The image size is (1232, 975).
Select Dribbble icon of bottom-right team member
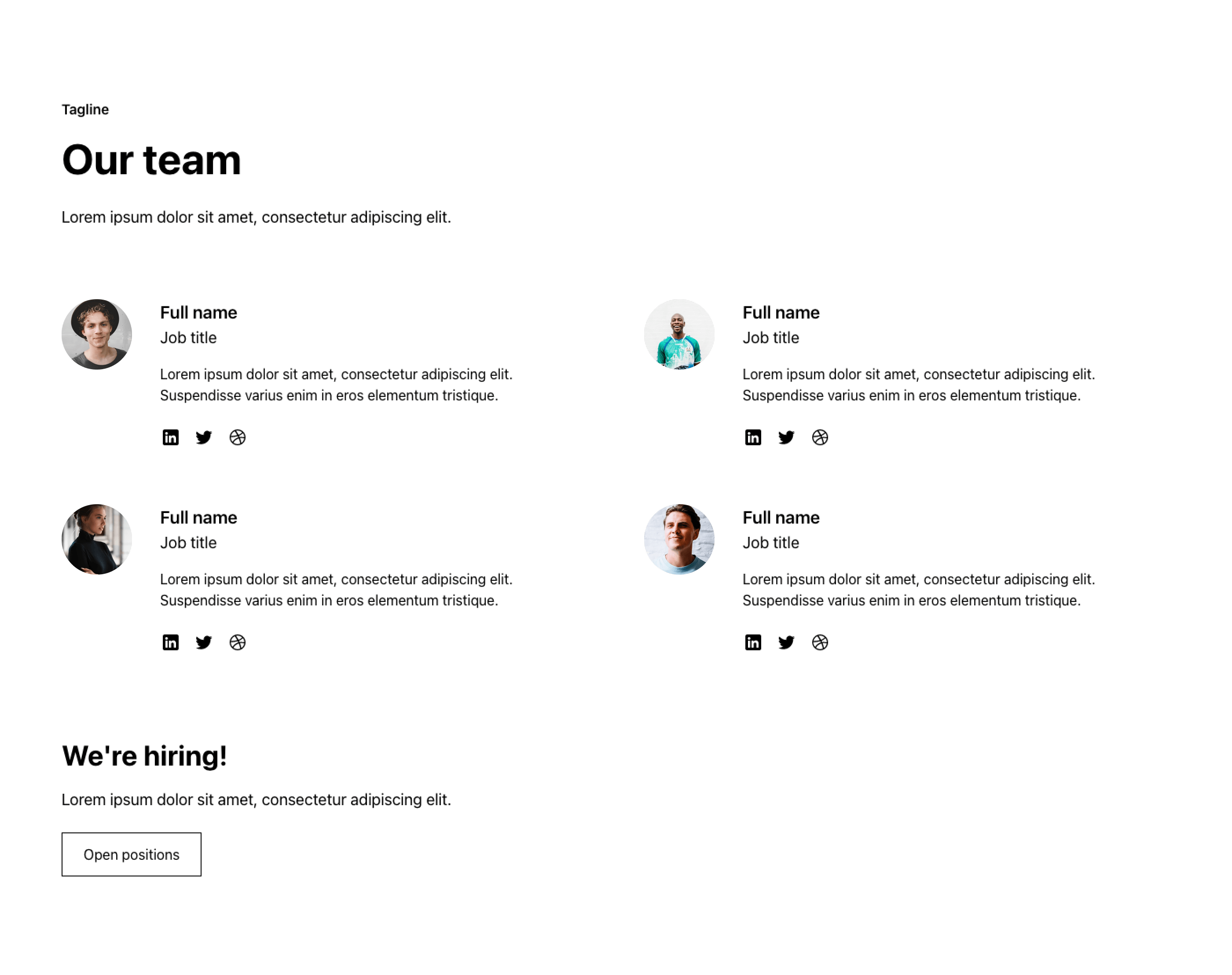click(820, 642)
